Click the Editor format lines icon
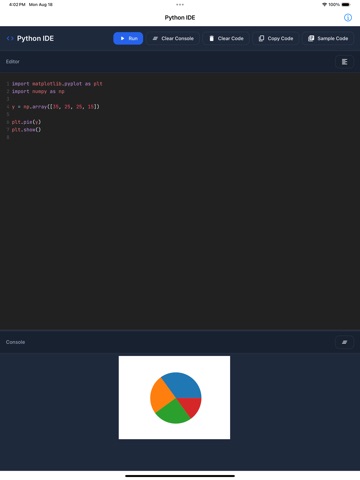This screenshot has width=360, height=480. pos(344,62)
